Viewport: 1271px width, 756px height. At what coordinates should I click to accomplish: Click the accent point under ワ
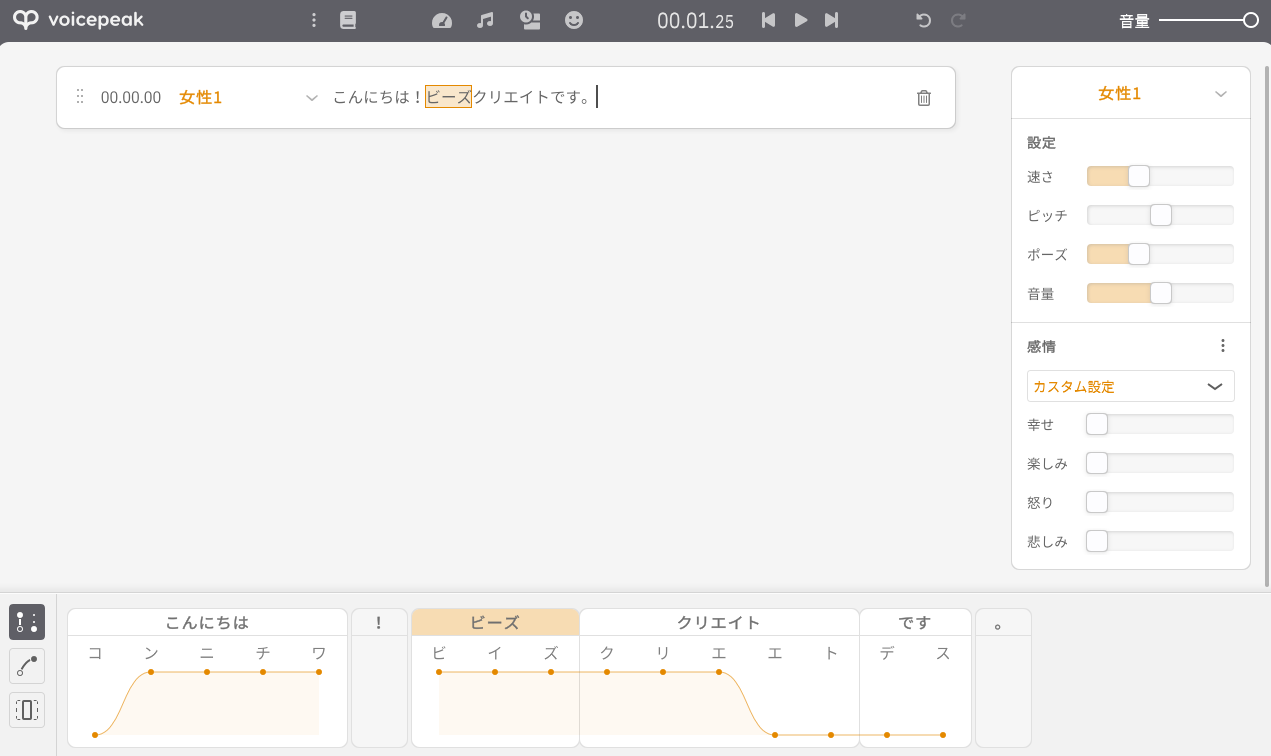click(x=319, y=672)
